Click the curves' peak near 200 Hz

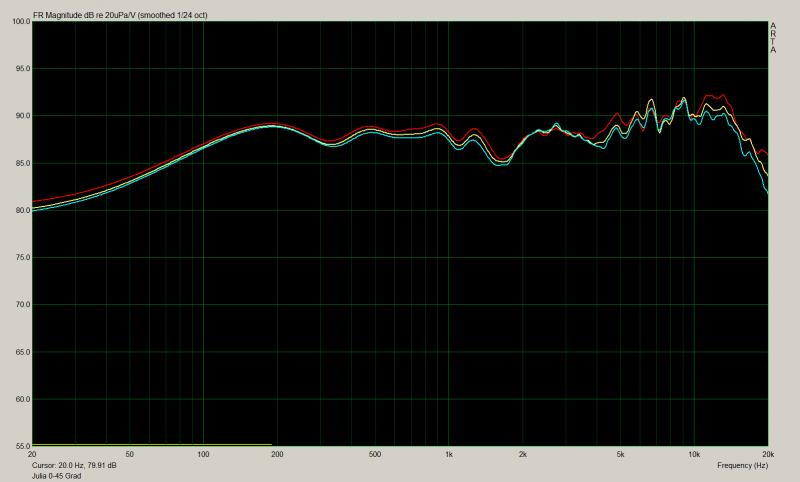[270, 125]
